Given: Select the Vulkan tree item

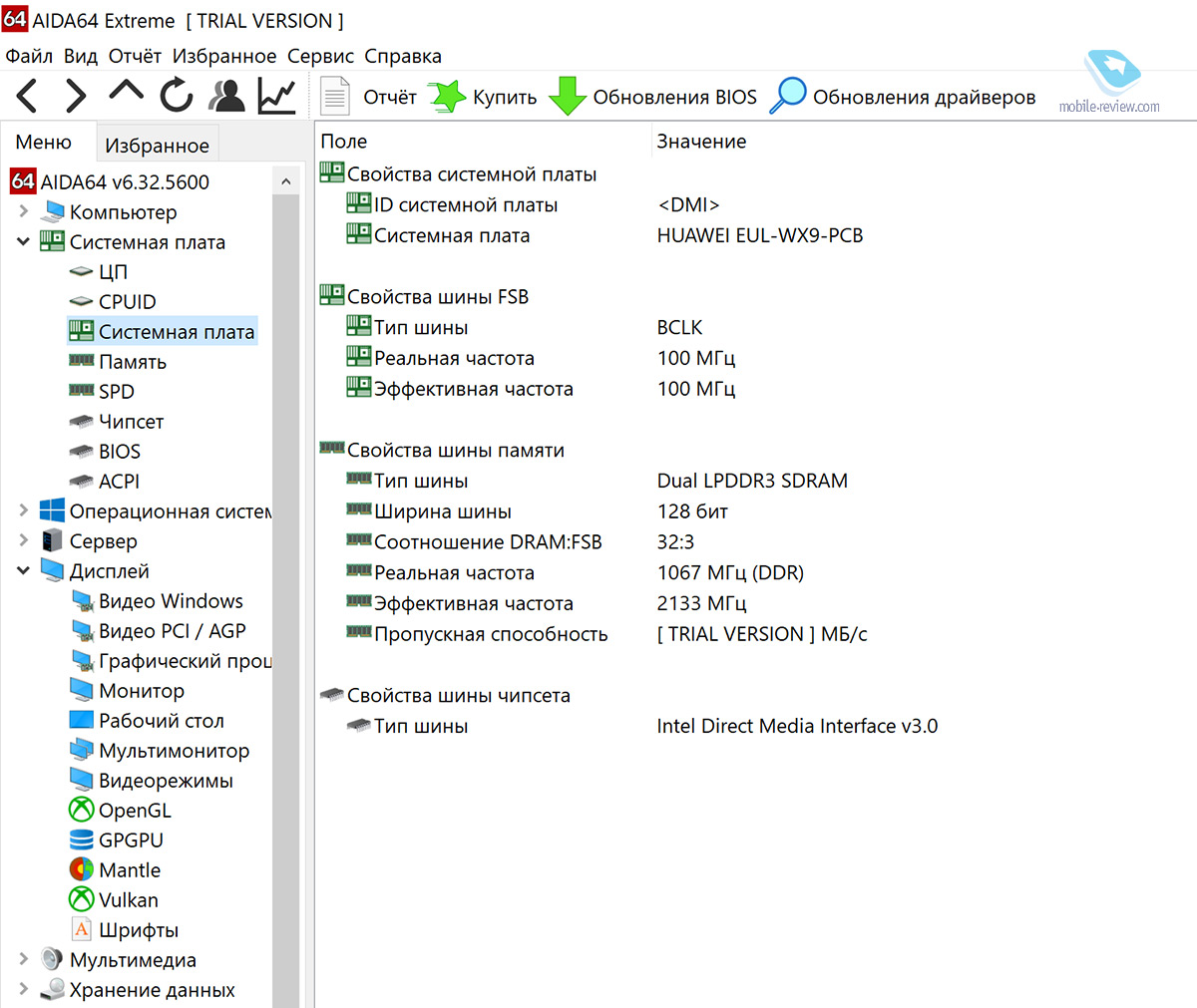Looking at the screenshot, I should (114, 899).
